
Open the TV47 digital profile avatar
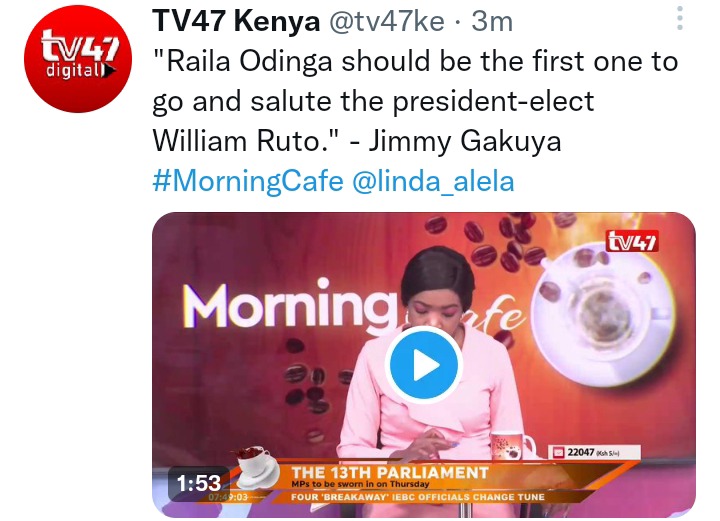coord(78,59)
